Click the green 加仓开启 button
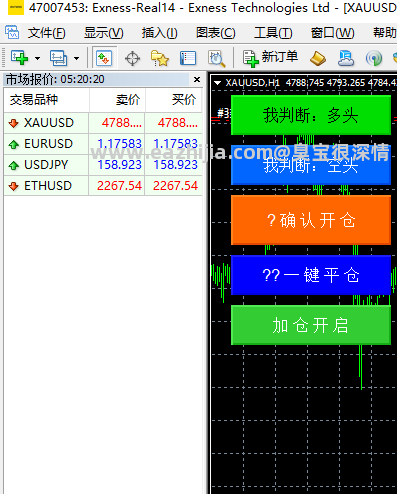 311,325
